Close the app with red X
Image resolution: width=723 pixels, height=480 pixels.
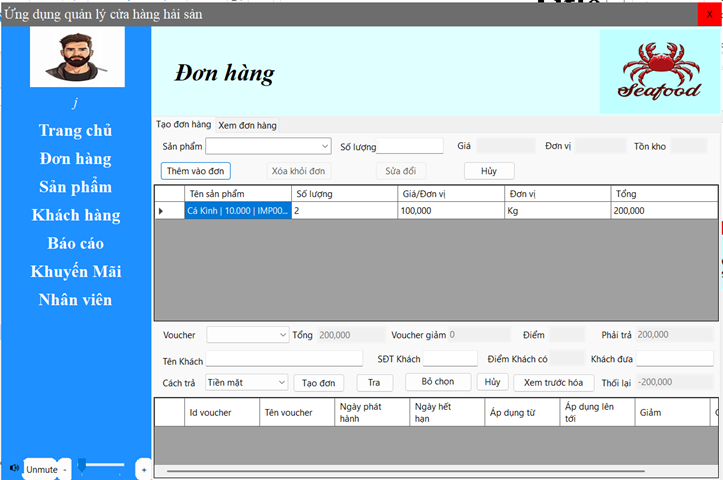(710, 14)
